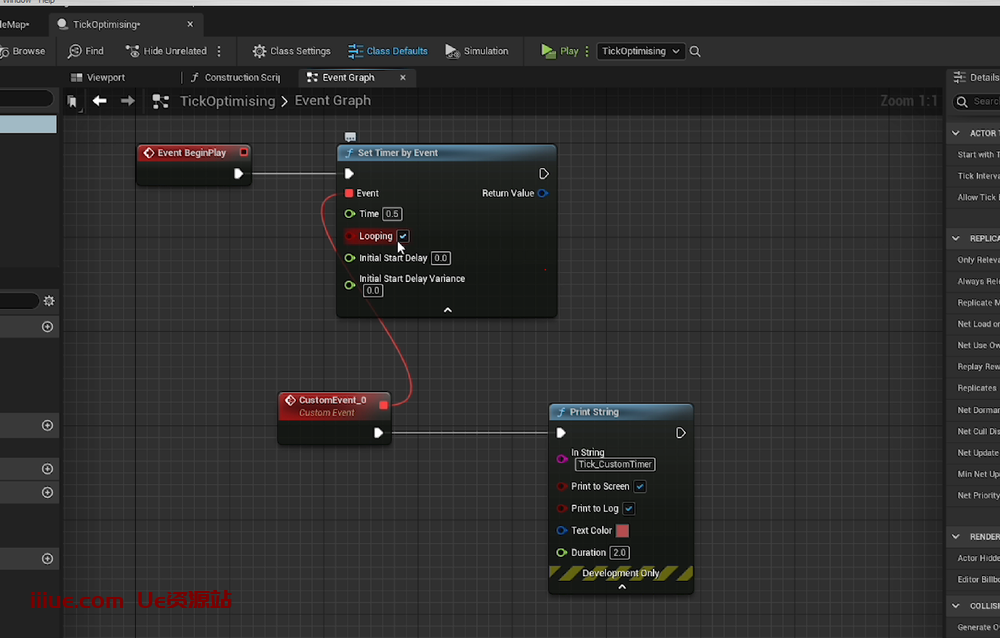Click the forward navigation arrow
Image resolution: width=1000 pixels, height=638 pixels.
point(127,100)
